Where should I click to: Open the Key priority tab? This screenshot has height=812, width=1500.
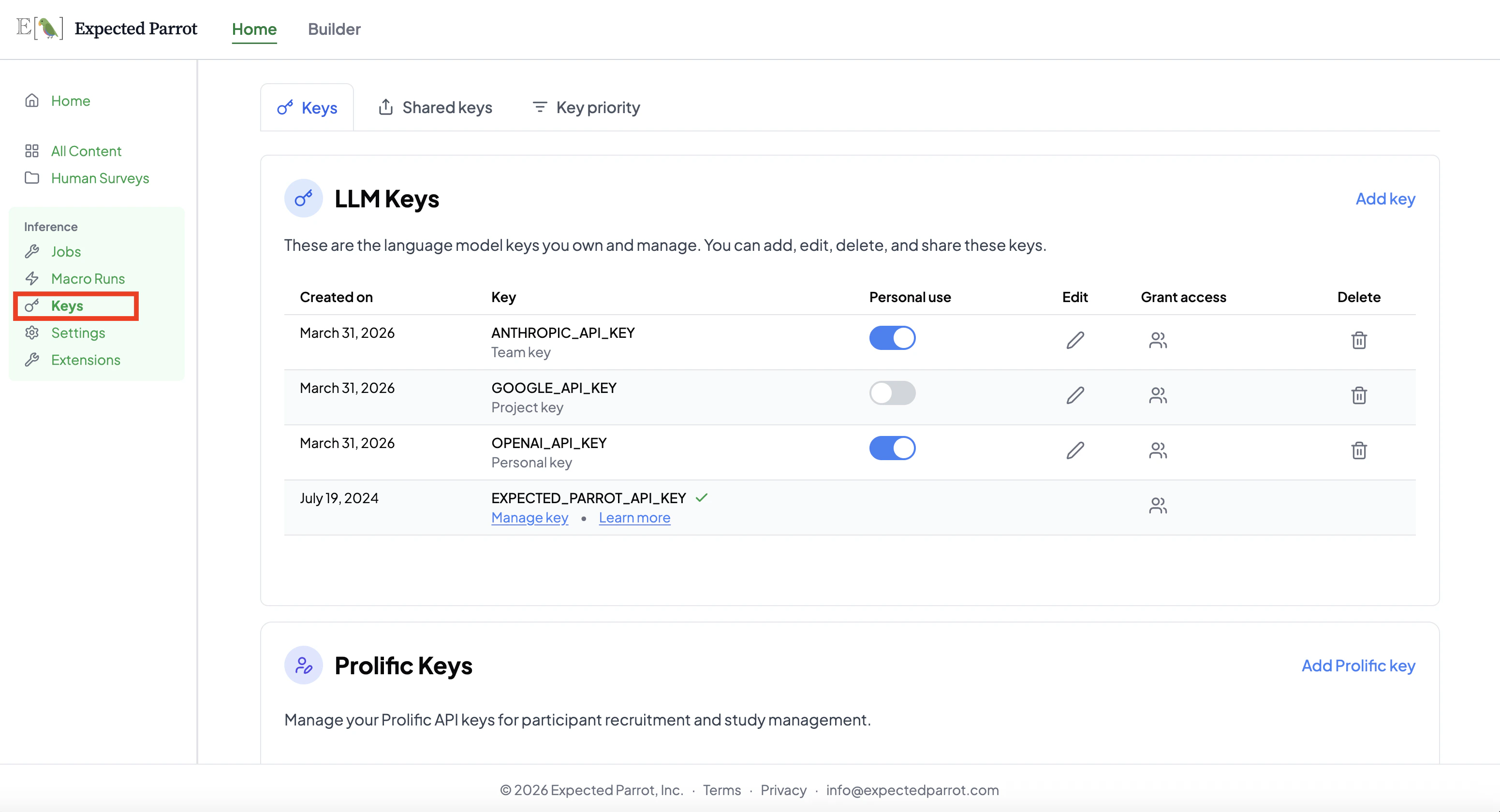[x=585, y=107]
